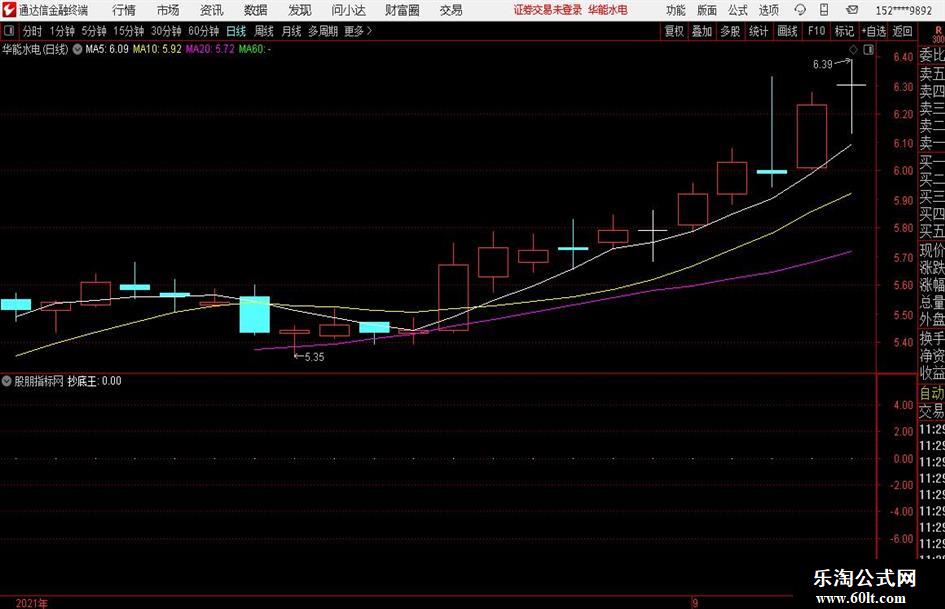945x609 pixels.
Task: Click the 6.40 price axis label
Action: point(903,57)
